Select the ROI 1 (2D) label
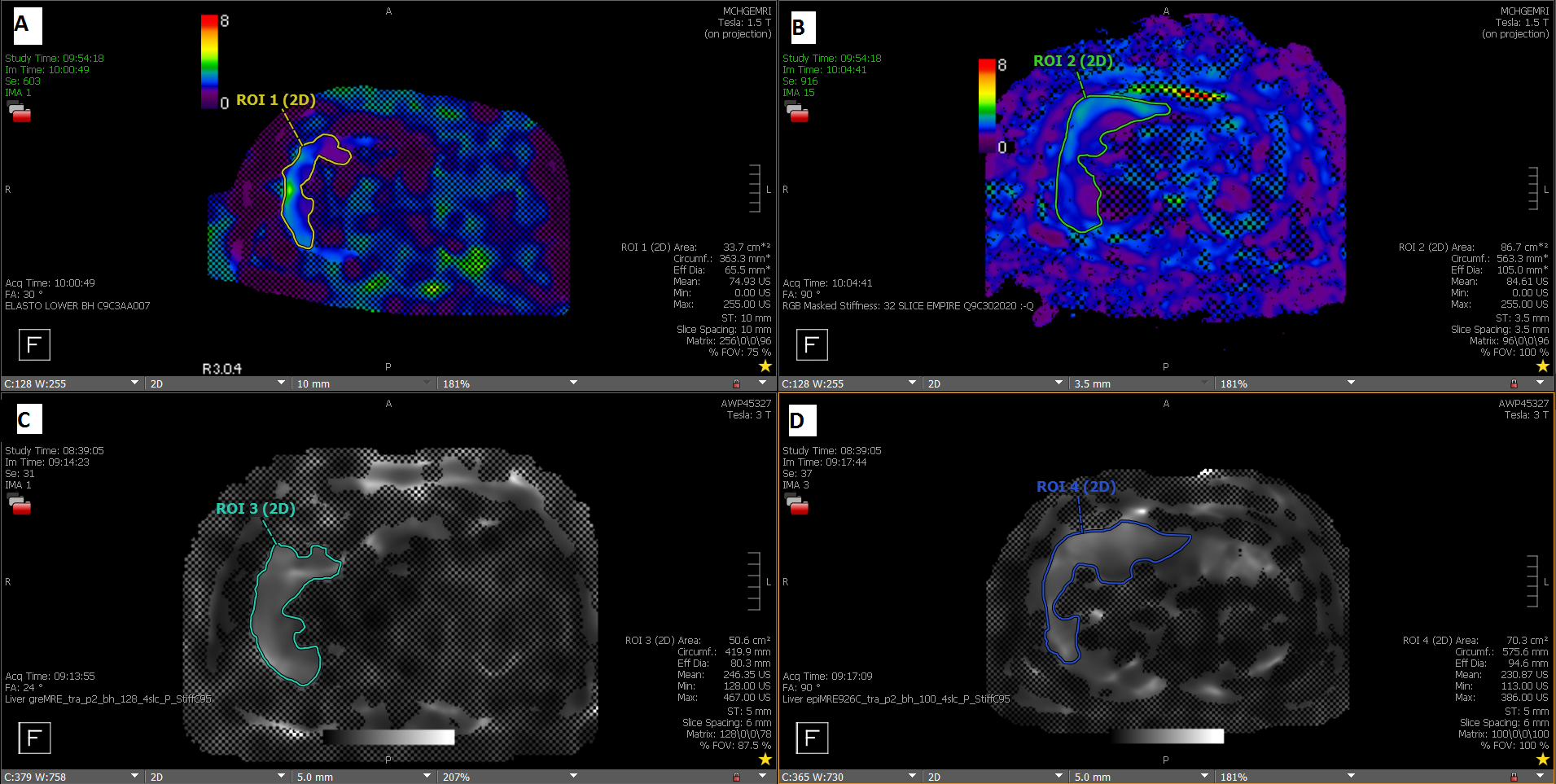 pos(275,99)
